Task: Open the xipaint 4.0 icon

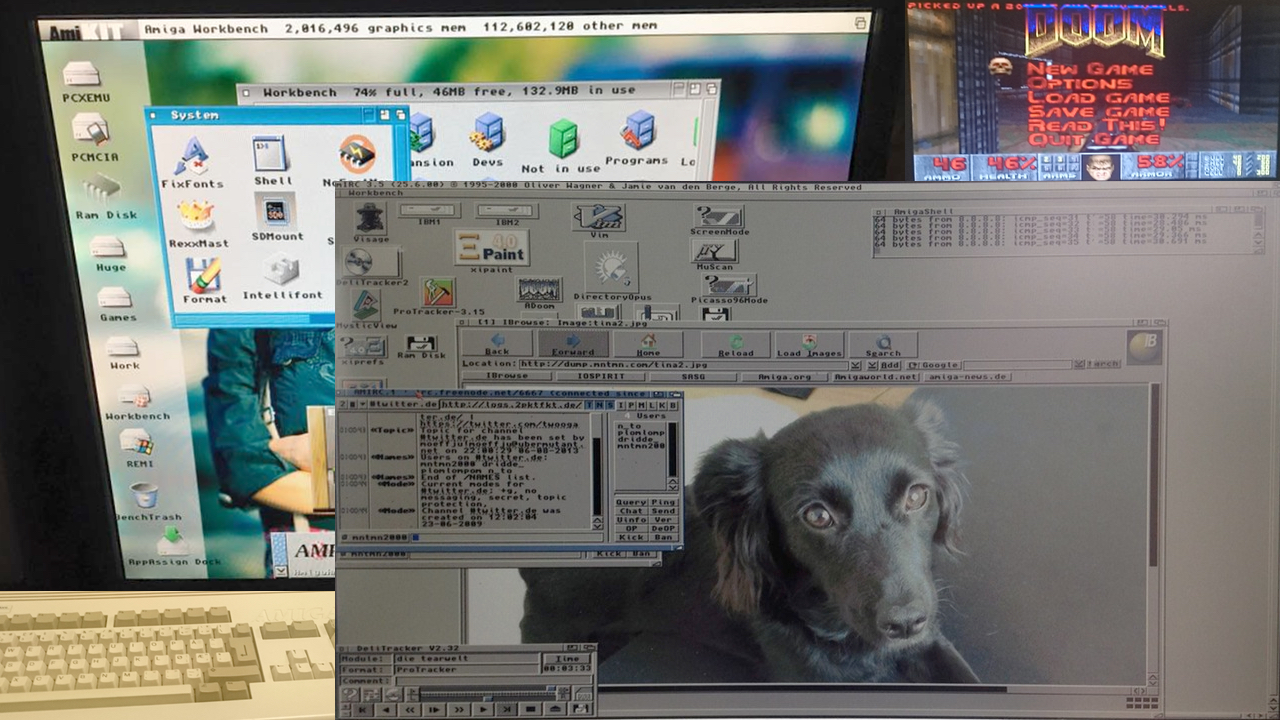Action: point(491,250)
